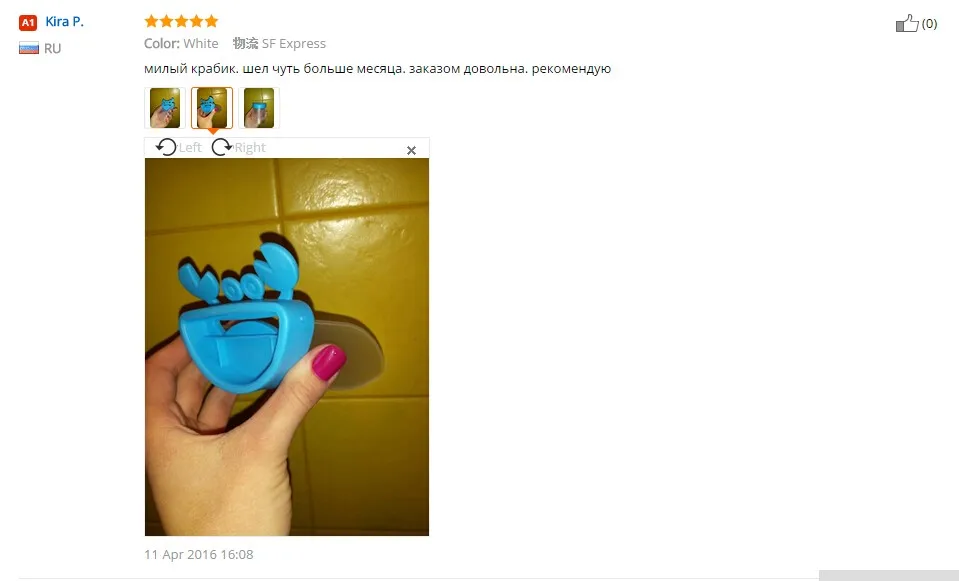Click the A1 member level badge

(28, 23)
